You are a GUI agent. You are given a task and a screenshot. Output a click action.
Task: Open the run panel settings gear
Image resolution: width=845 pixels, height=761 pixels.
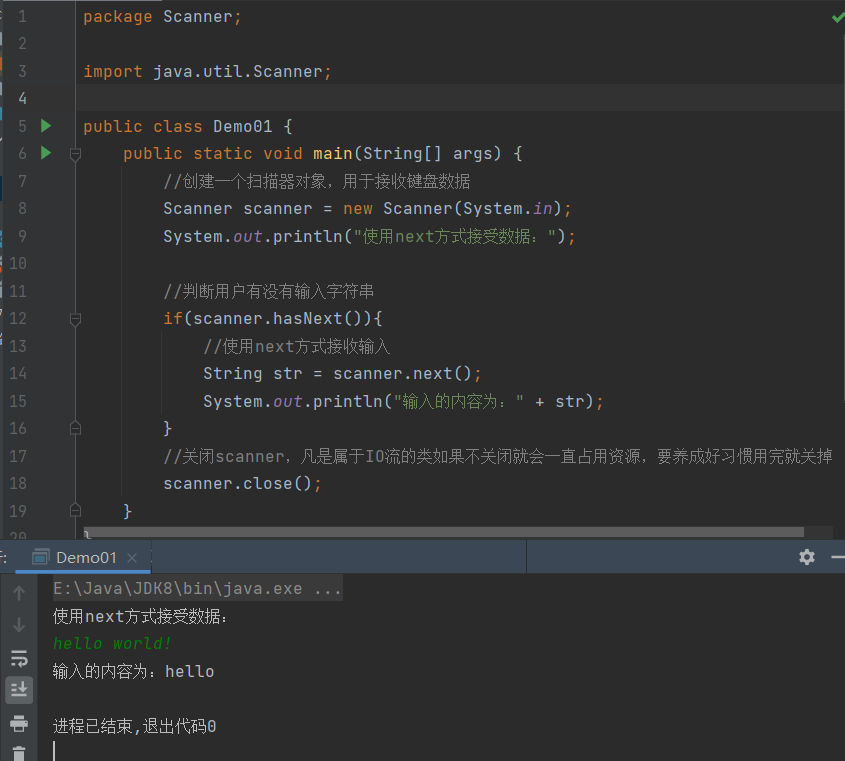click(x=807, y=557)
